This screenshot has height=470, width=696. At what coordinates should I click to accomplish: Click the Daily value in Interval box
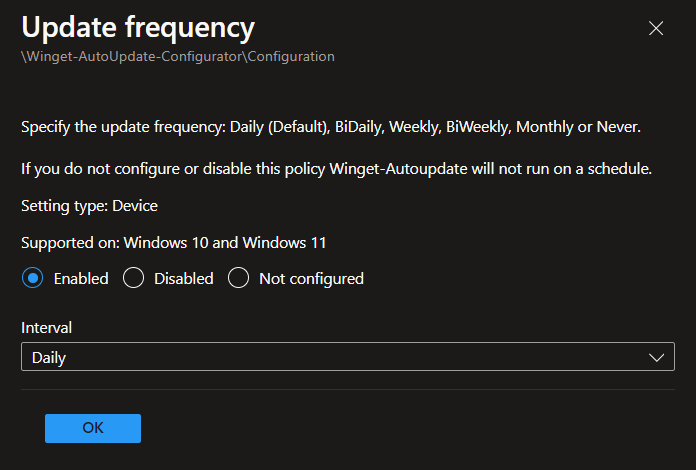click(49, 357)
